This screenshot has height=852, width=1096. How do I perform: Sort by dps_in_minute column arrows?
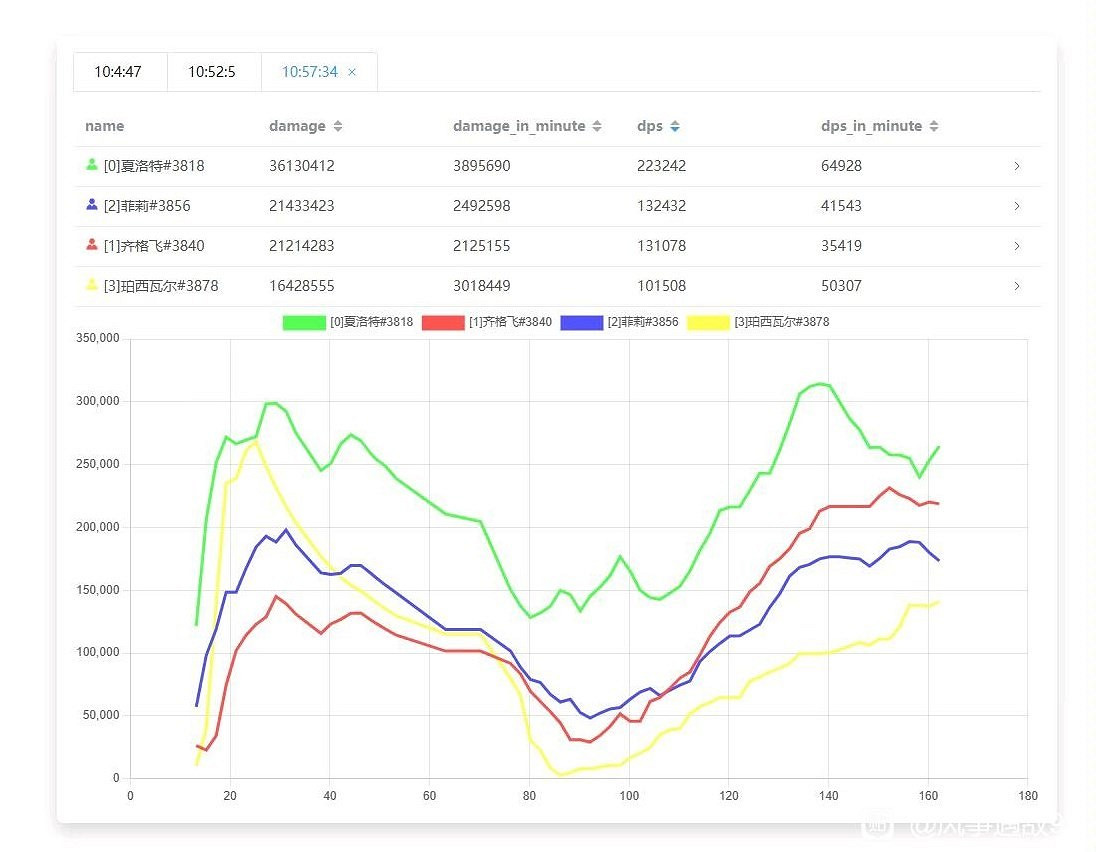click(934, 127)
